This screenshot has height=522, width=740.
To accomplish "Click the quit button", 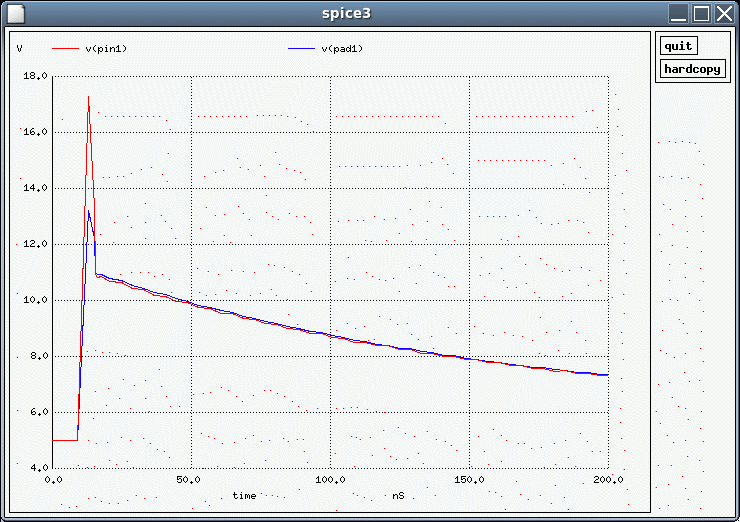I will pyautogui.click(x=678, y=46).
